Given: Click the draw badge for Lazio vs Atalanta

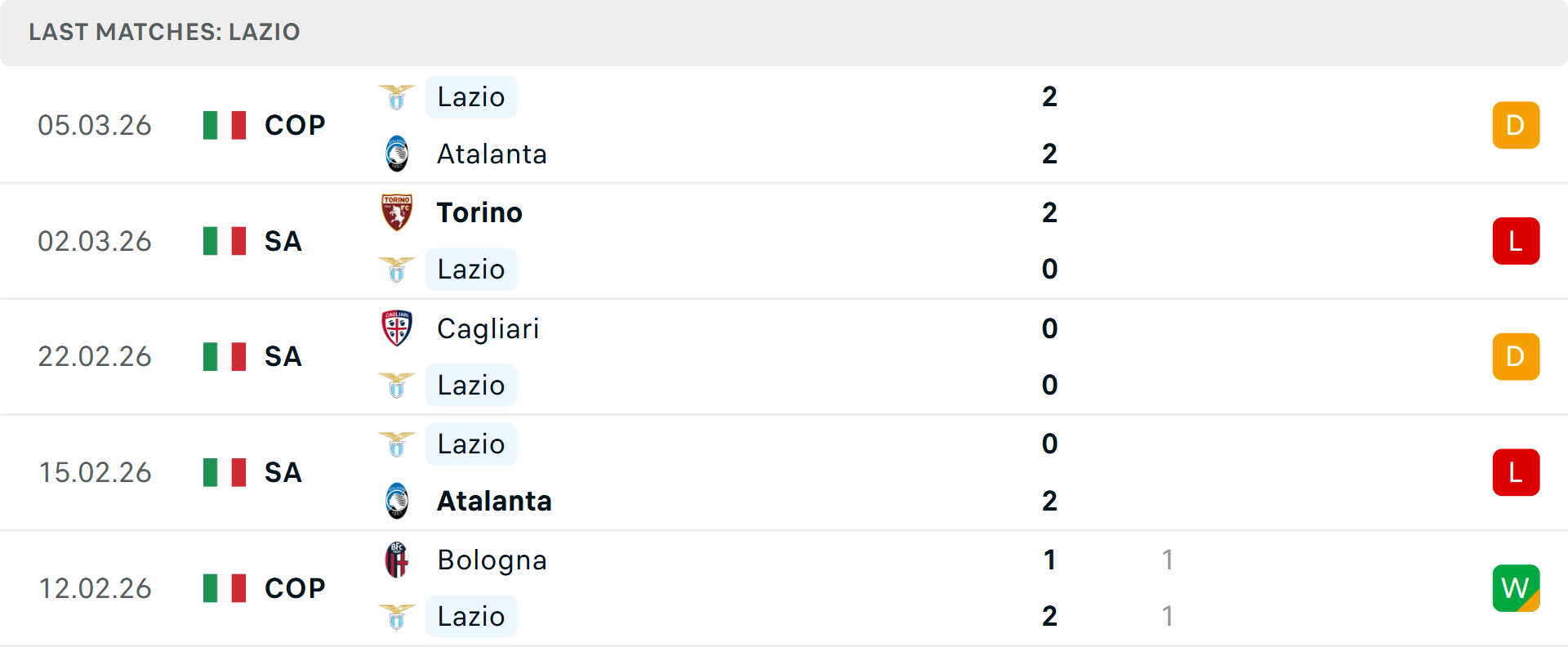Looking at the screenshot, I should tap(1516, 125).
